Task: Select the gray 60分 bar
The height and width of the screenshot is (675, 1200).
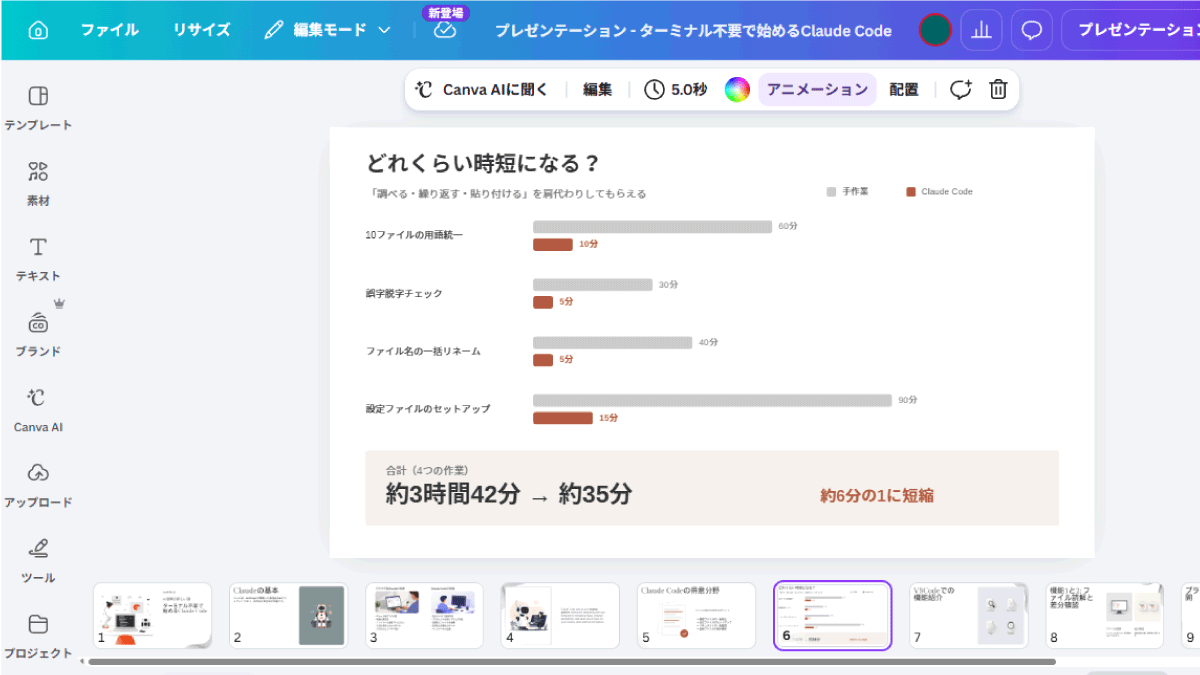Action: coord(652,227)
